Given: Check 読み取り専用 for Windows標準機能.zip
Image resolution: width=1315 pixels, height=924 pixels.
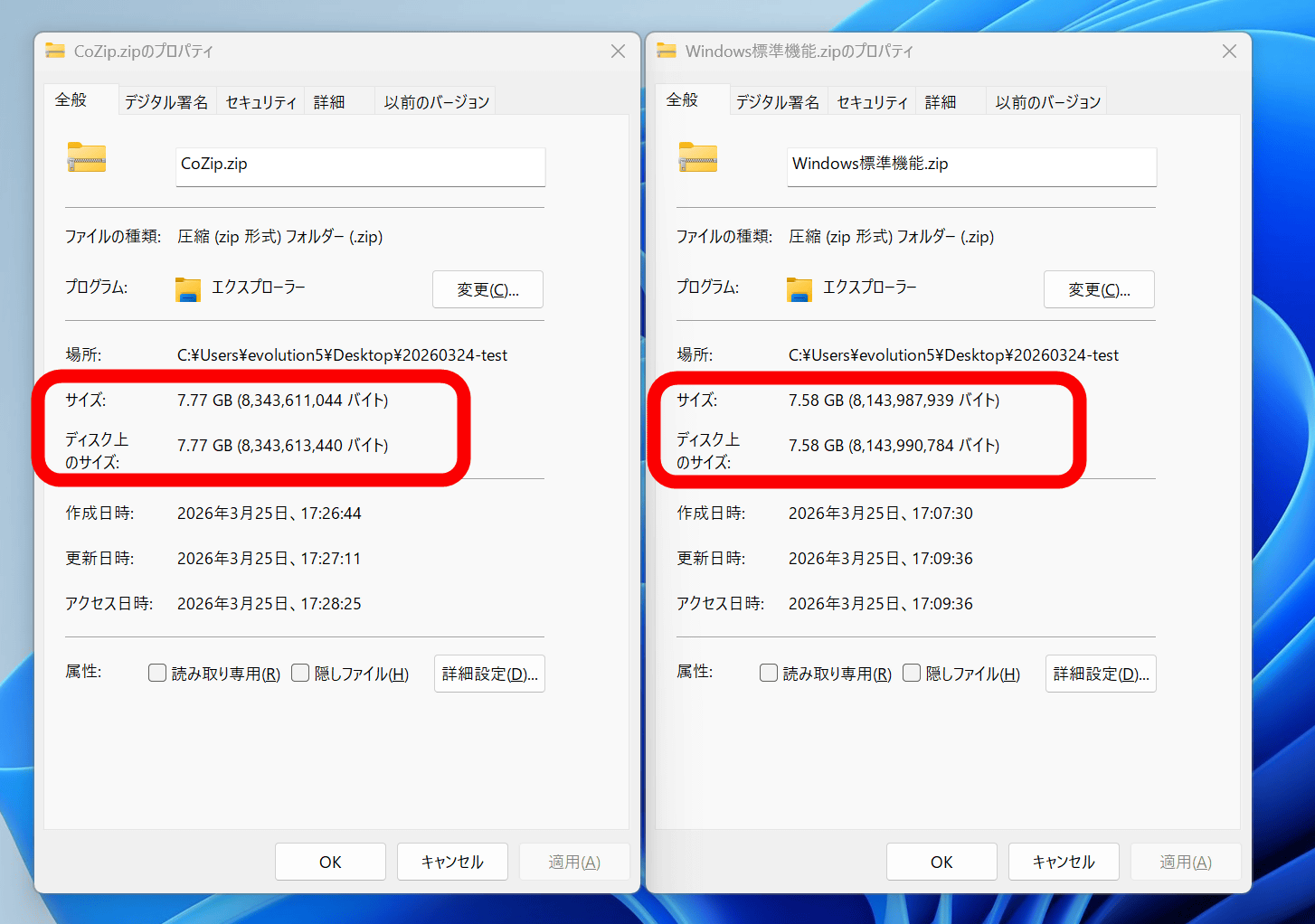Looking at the screenshot, I should point(769,674).
